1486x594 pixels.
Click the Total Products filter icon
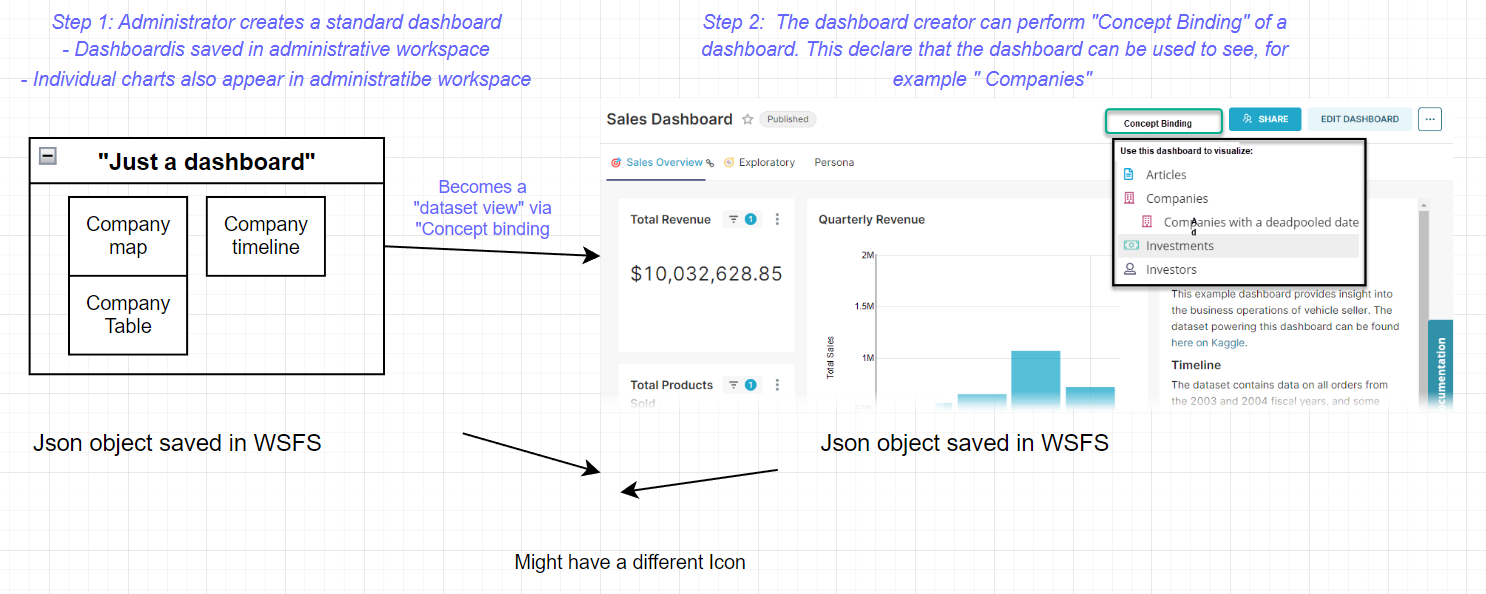point(733,385)
